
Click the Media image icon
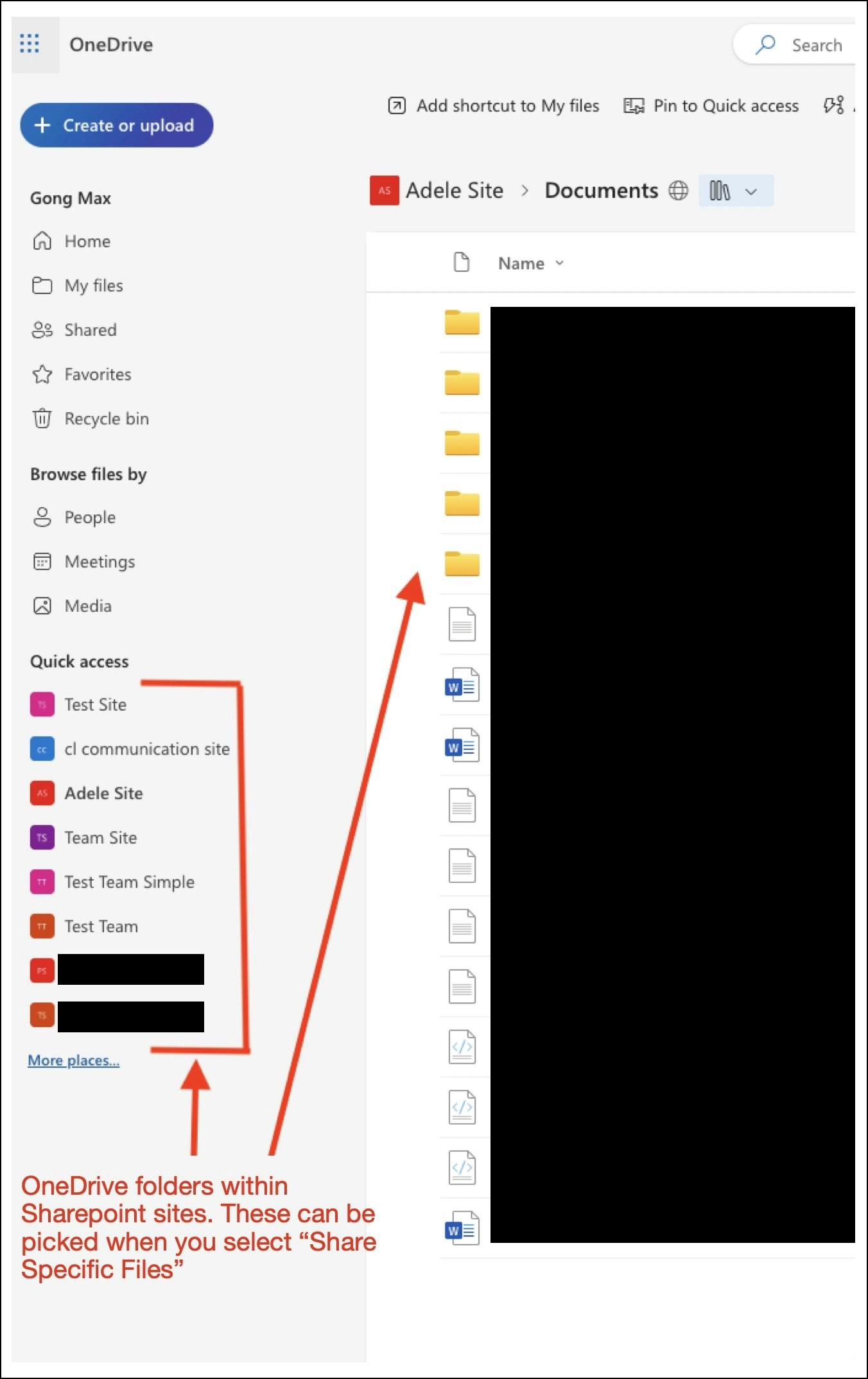coord(42,605)
